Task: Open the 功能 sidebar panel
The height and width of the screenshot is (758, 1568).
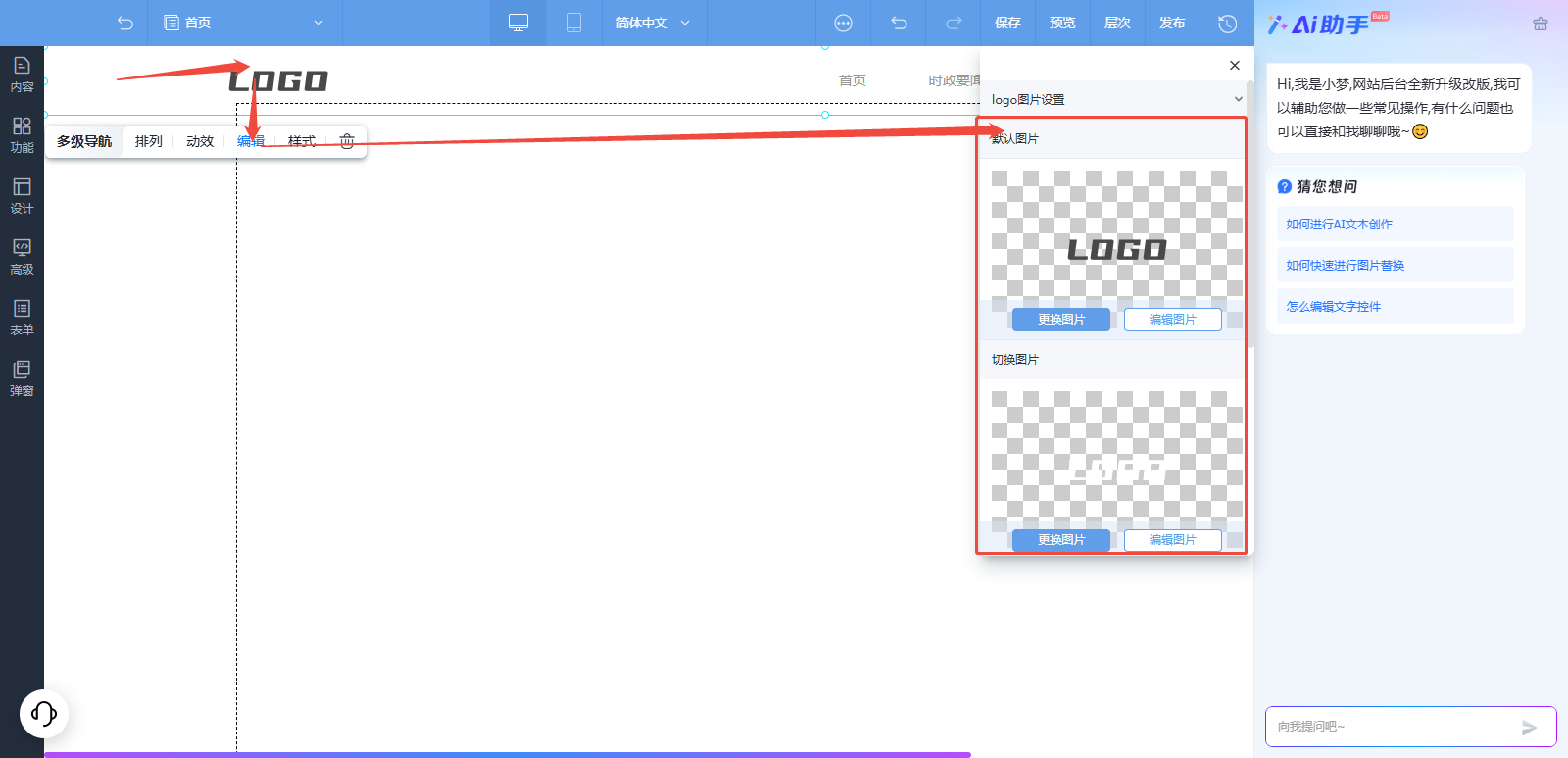Action: [22, 135]
